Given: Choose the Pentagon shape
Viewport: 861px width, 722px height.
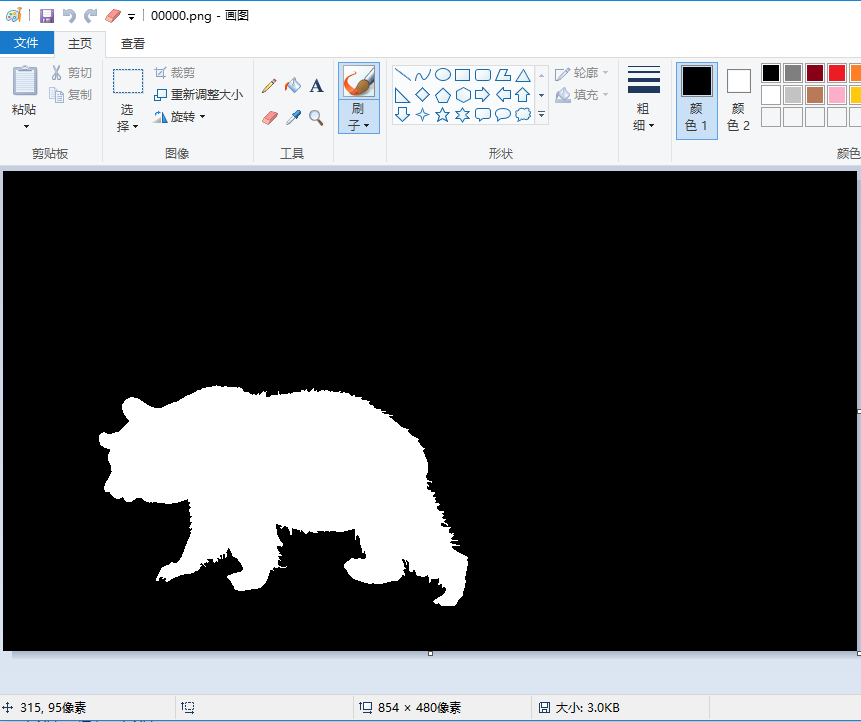Looking at the screenshot, I should coord(443,95).
